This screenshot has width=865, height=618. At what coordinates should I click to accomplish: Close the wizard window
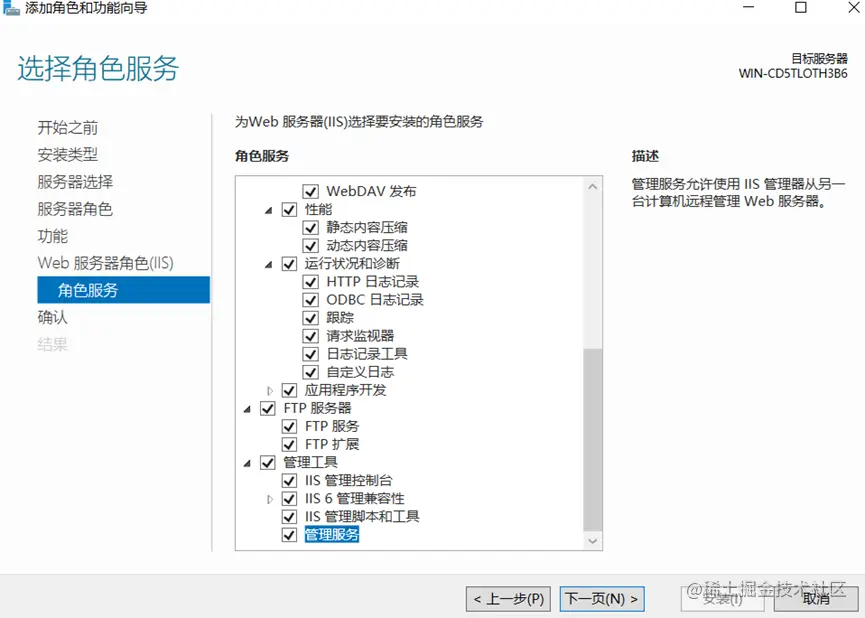(x=853, y=7)
